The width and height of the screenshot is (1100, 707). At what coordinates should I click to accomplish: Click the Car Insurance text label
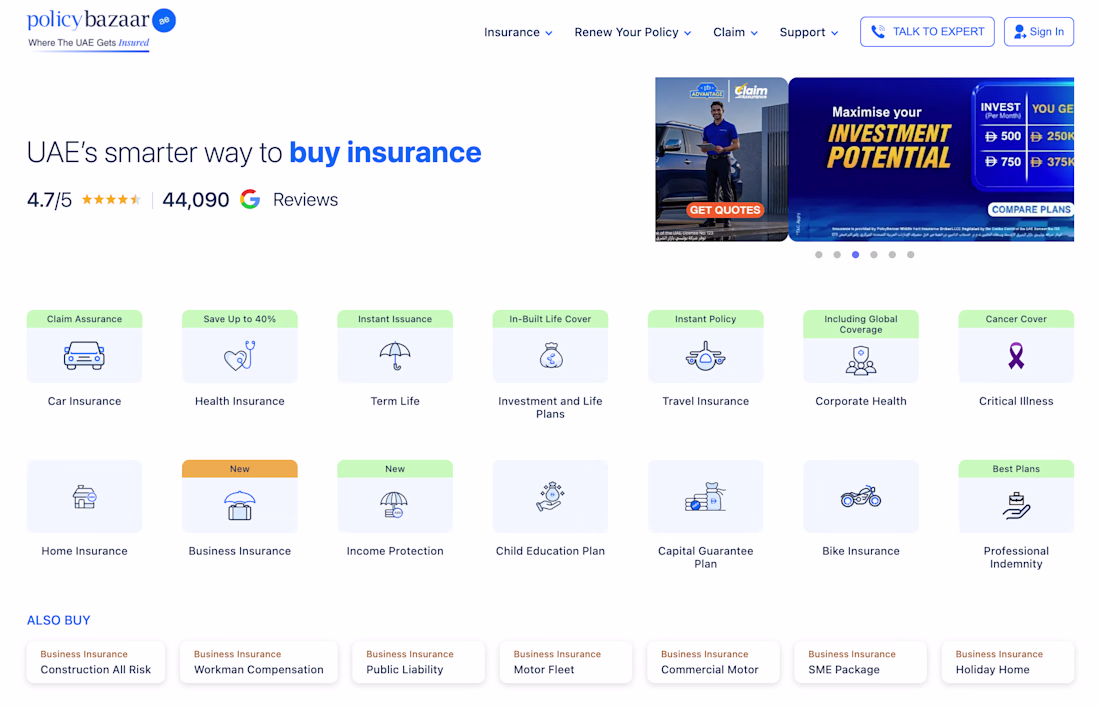(x=84, y=401)
